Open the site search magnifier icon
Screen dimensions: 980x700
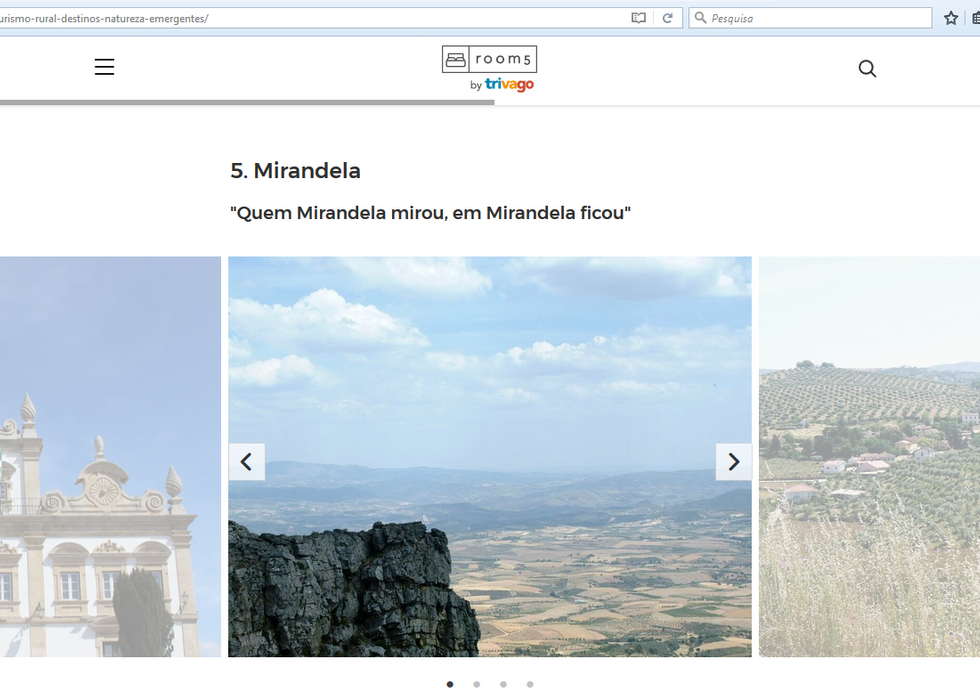[867, 68]
